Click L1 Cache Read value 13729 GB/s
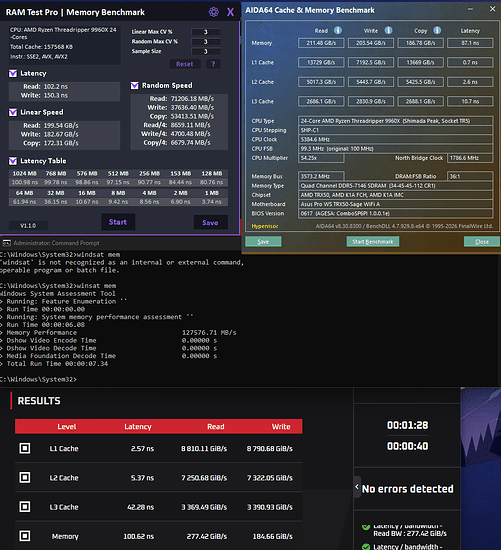Screen dimensions: 501x550 pos(321,62)
